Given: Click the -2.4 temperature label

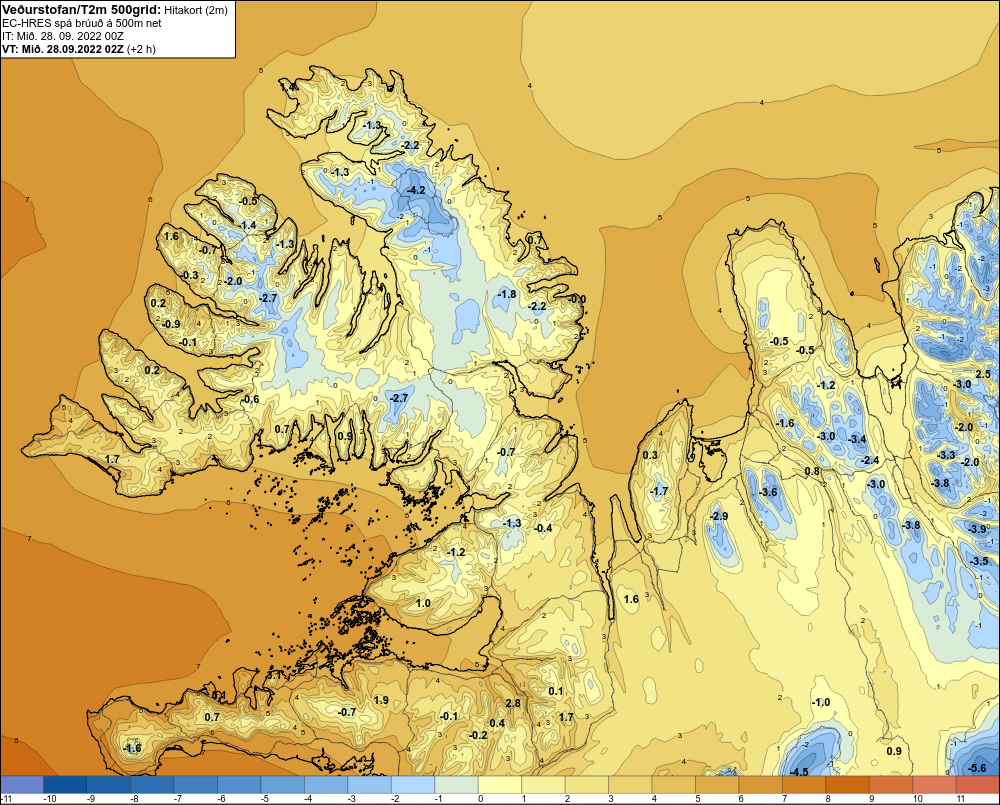Looking at the screenshot, I should (x=870, y=461).
